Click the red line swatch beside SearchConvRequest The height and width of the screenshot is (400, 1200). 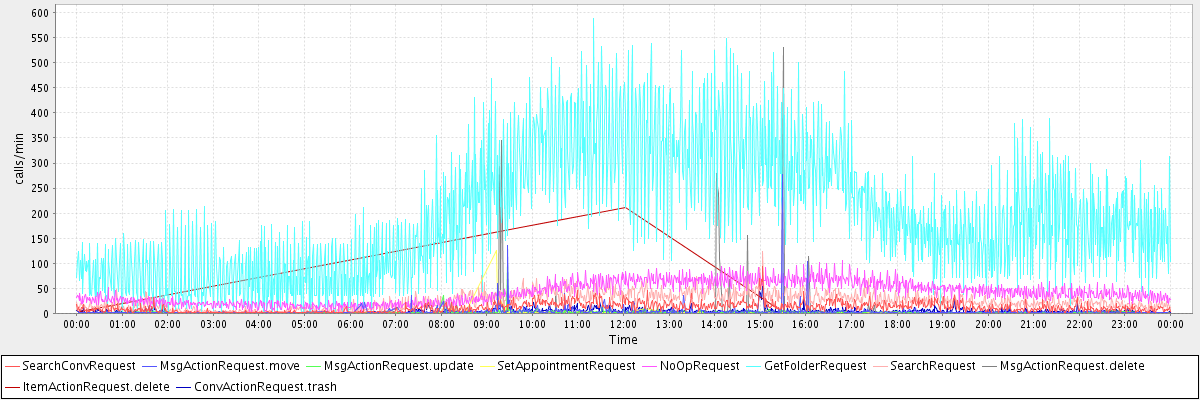(x=13, y=366)
